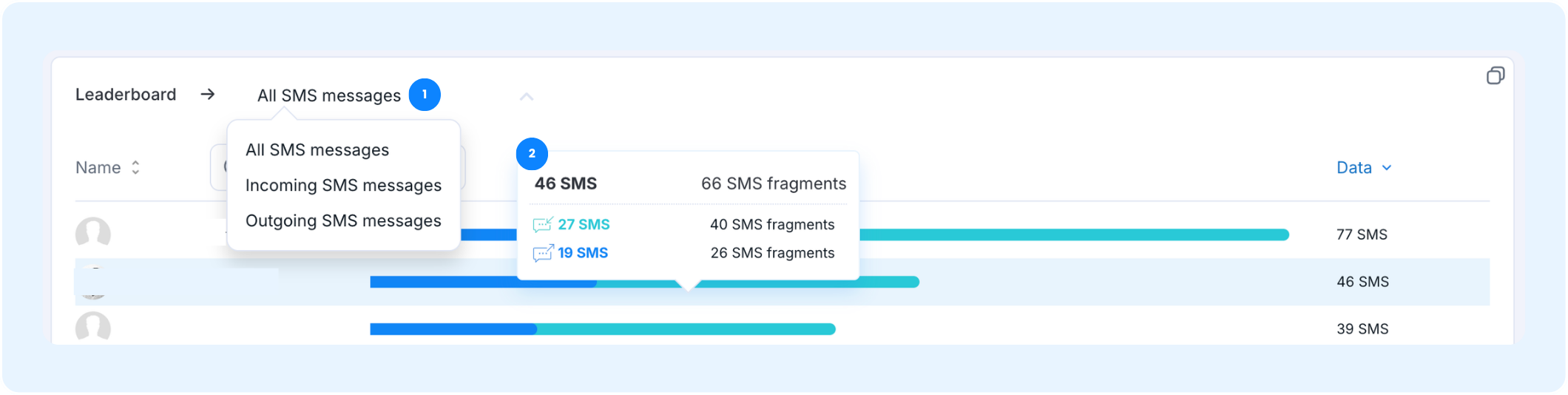Click the third row user avatar
The width and height of the screenshot is (1568, 395).
coord(93,327)
